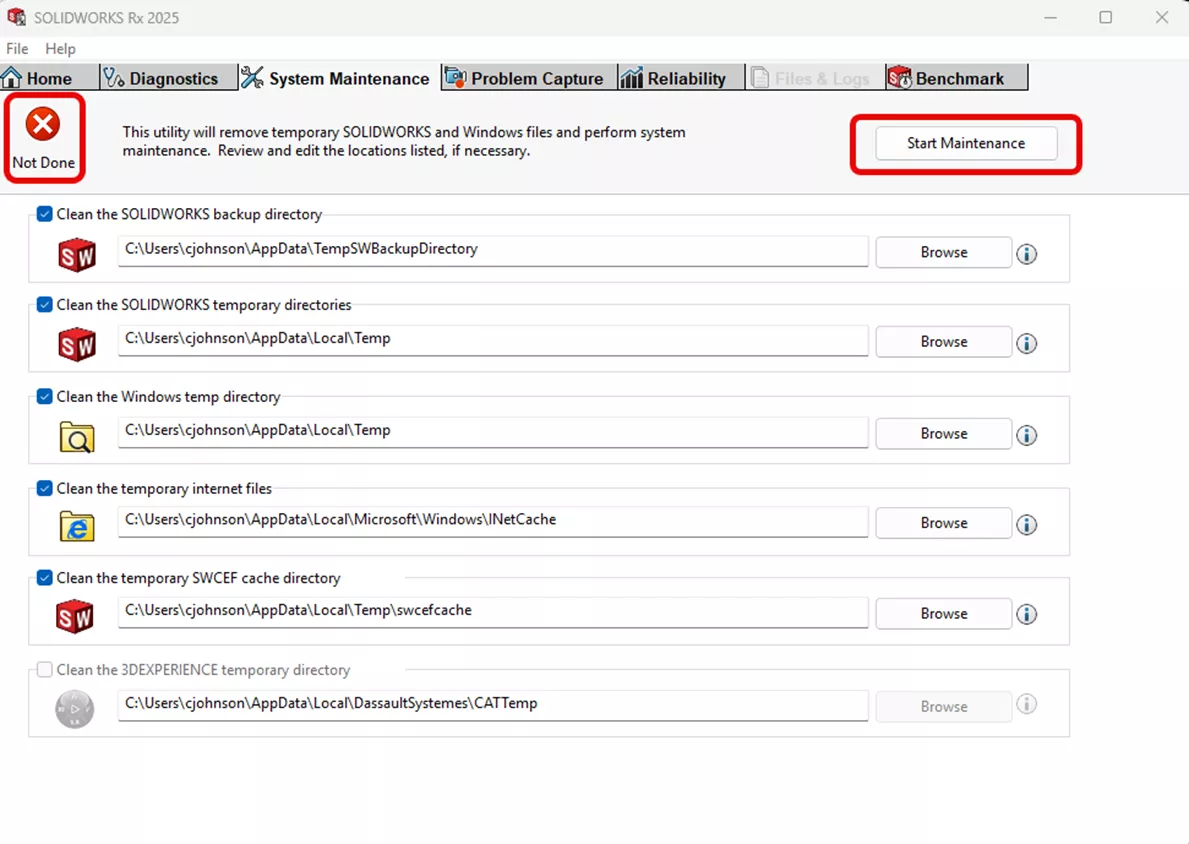The width and height of the screenshot is (1189, 844).
Task: Open the info tooltip for the SOLIDWORKS backup directory
Action: coord(1026,254)
